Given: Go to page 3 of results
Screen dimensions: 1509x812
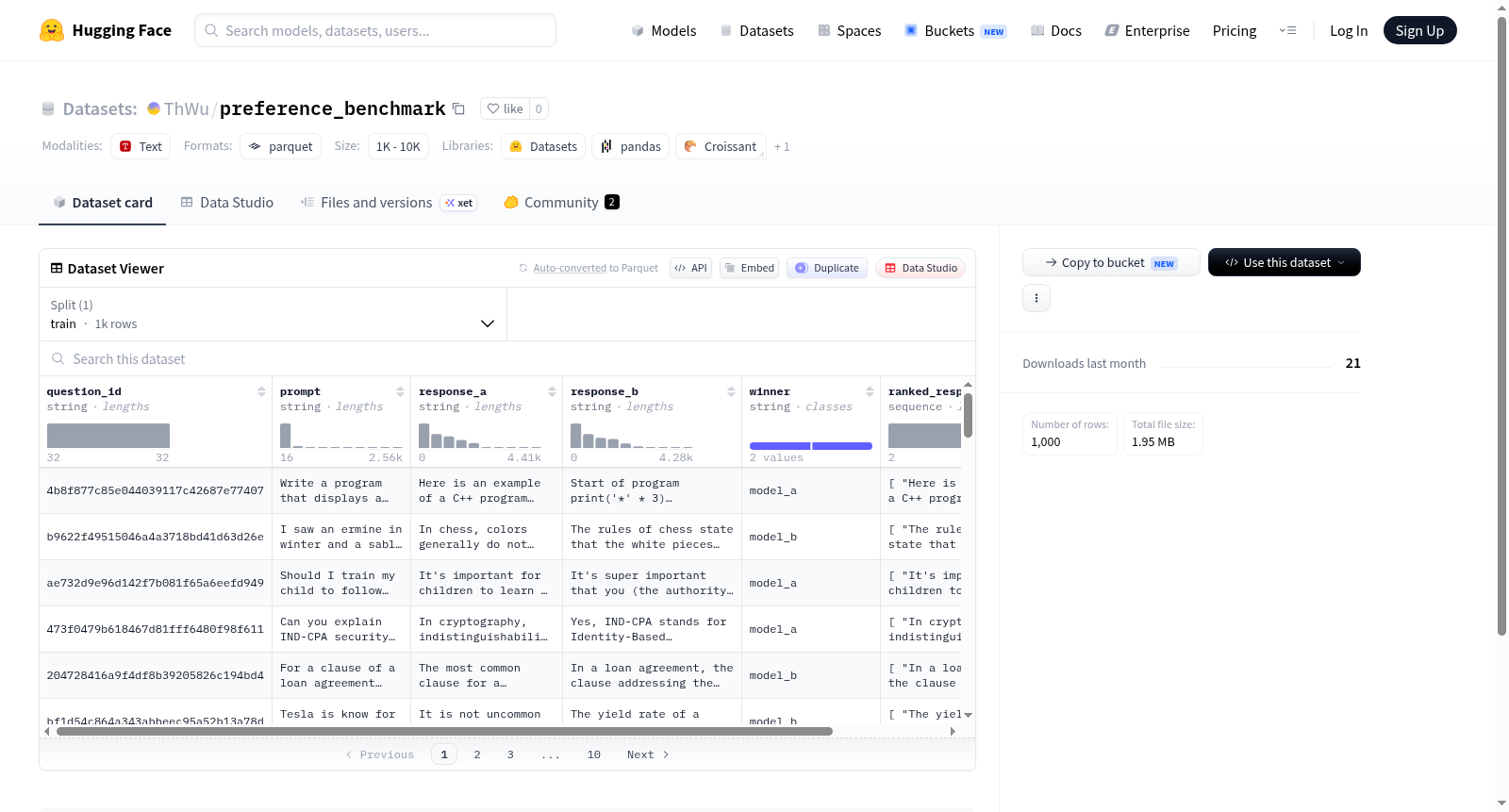Looking at the screenshot, I should (510, 754).
